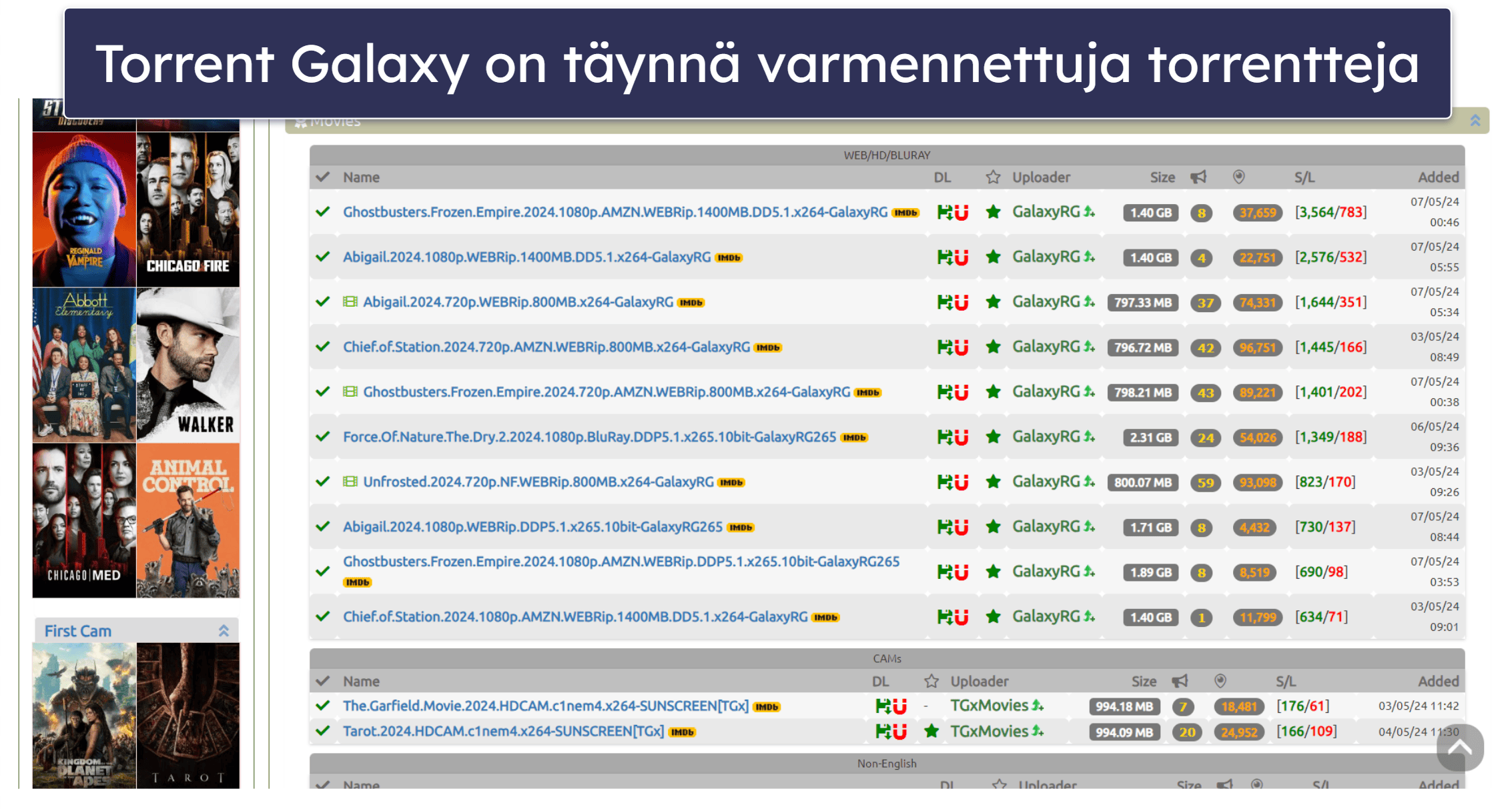Click verified checkmark for Abigail 1080p 1400MB
This screenshot has height=809, width=1512.
324,257
